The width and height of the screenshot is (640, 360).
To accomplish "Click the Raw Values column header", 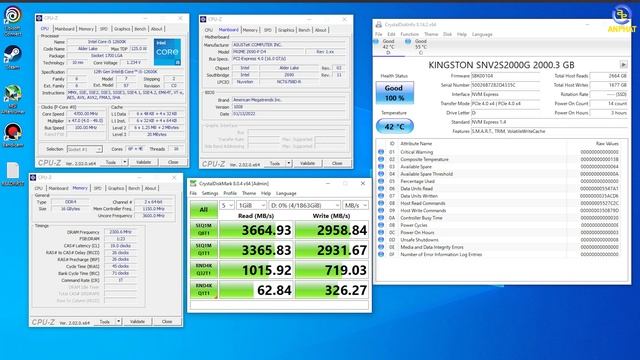I will pyautogui.click(x=607, y=144).
